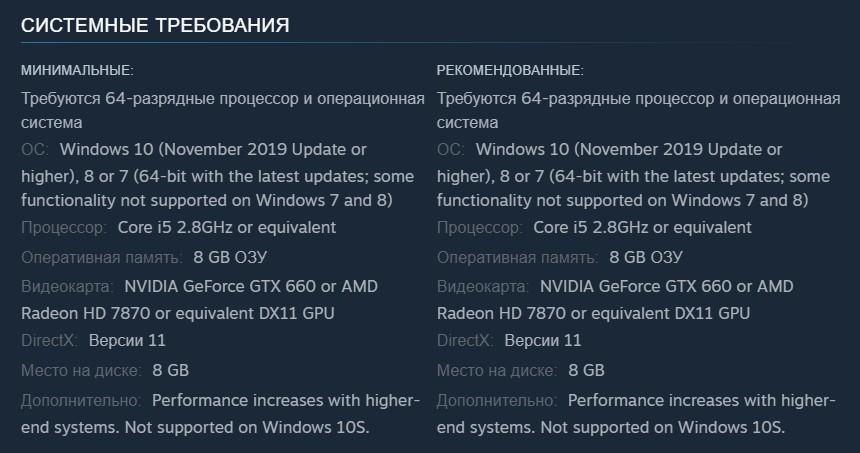
Task: Click Версии 11 value in recommended column
Action: pos(542,341)
